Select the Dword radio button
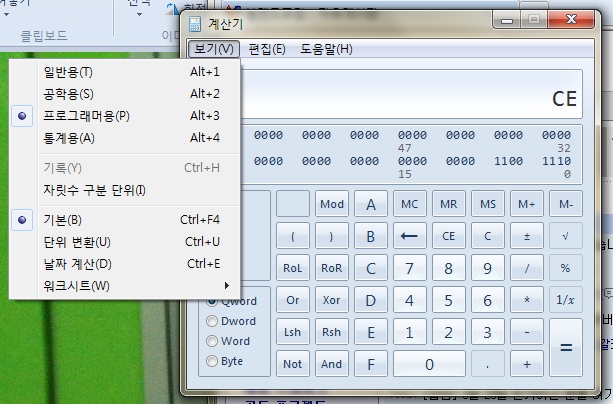Image resolution: width=613 pixels, height=404 pixels. (213, 321)
